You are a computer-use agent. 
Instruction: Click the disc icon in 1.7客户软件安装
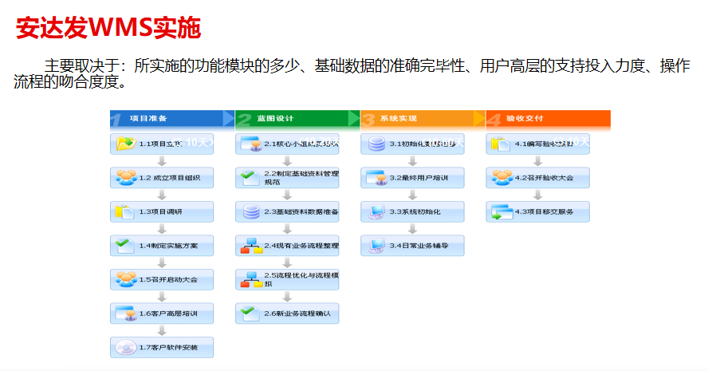coord(125,347)
